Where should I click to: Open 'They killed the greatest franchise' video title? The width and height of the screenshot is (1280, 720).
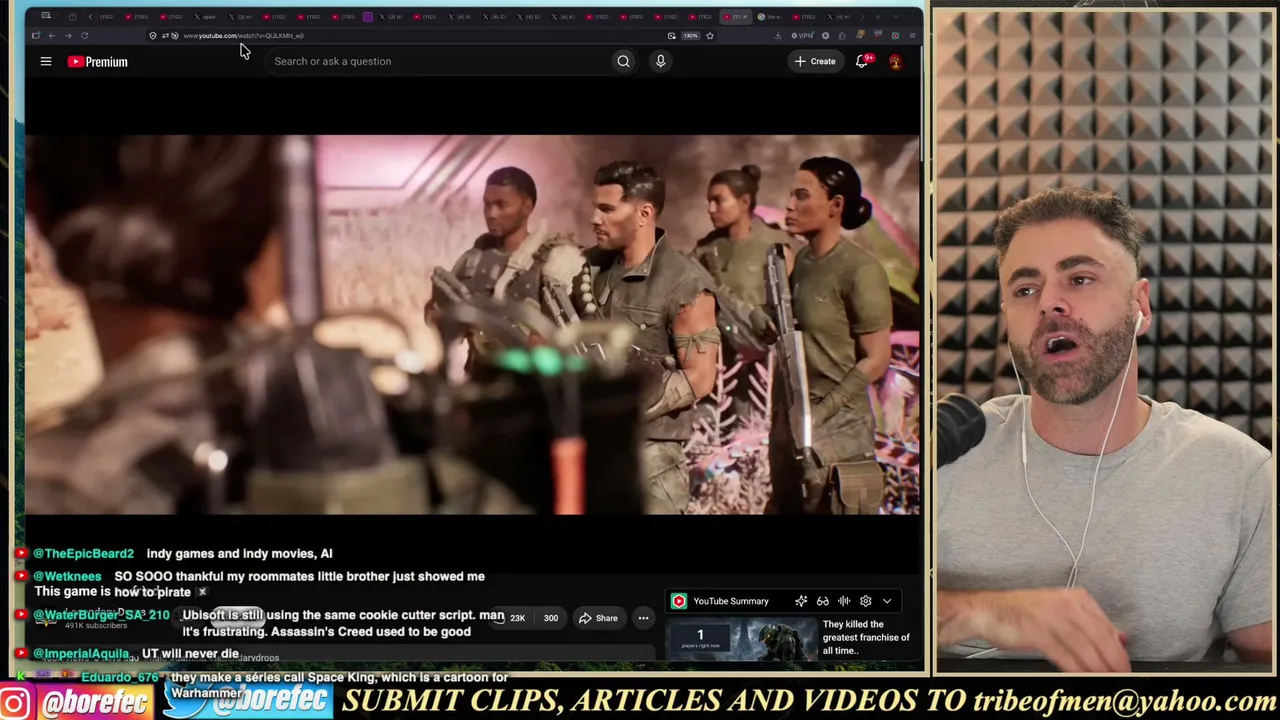coord(866,637)
